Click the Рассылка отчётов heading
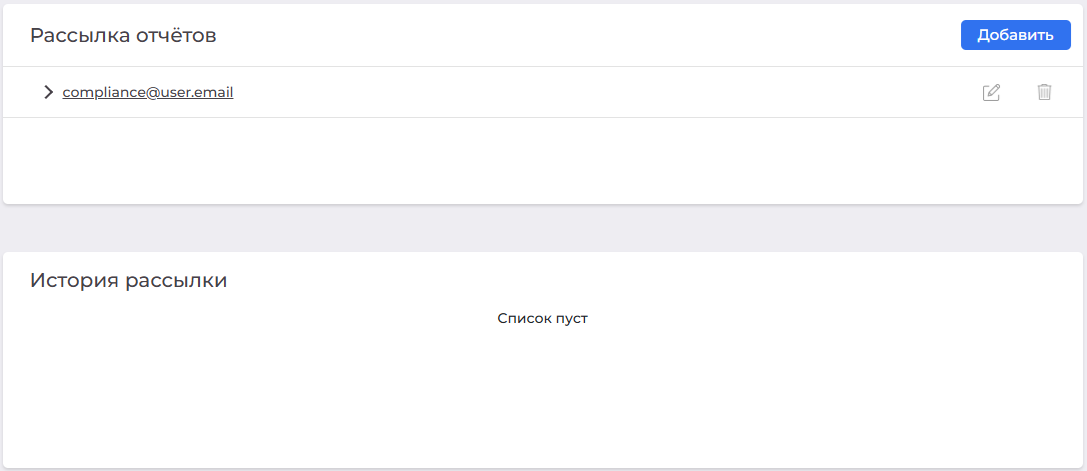Viewport: 1087px width, 471px height. click(123, 35)
